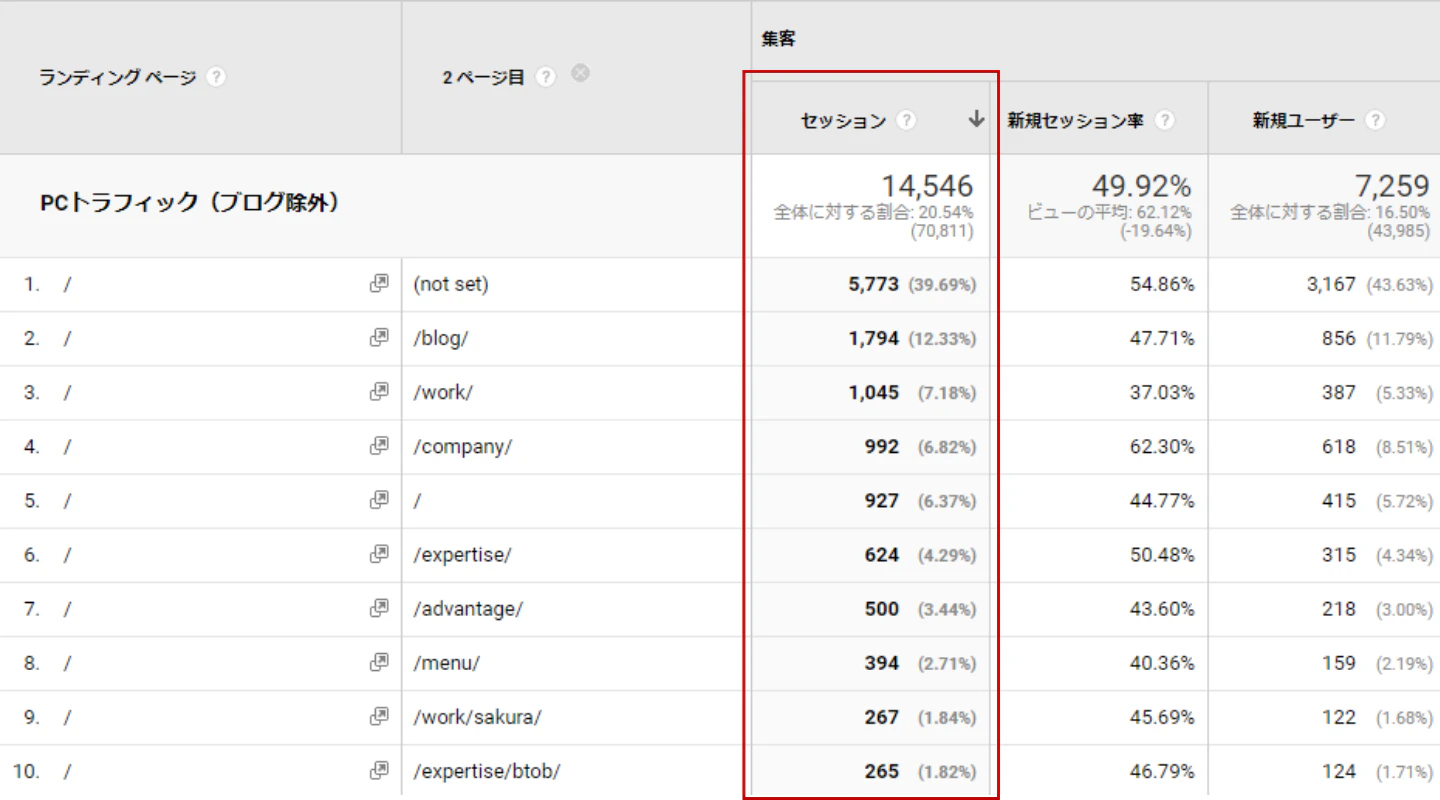Viewport: 1440px width, 800px height.
Task: Click the 7,259 new users total
Action: click(x=1390, y=186)
